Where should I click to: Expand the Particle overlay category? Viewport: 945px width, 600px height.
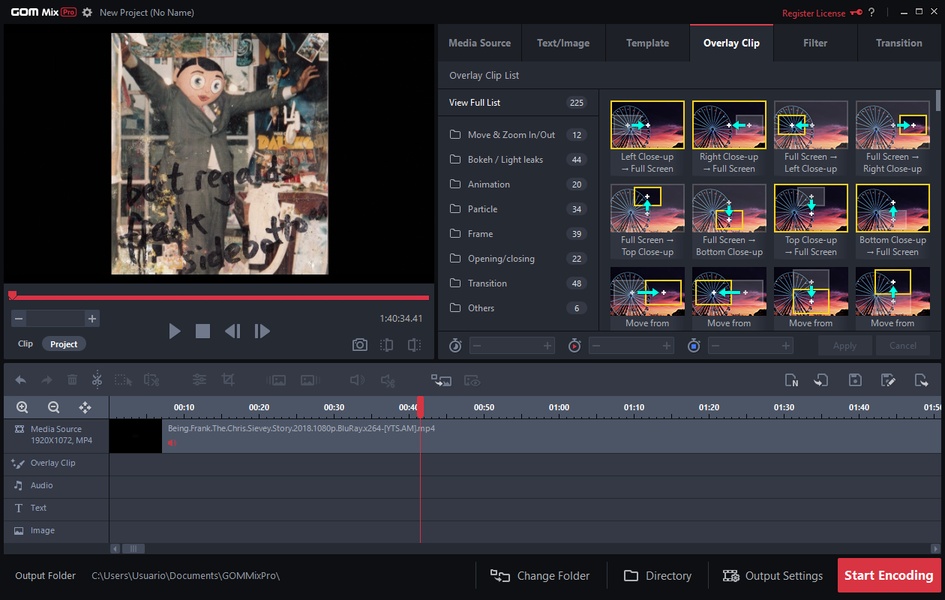pos(483,209)
